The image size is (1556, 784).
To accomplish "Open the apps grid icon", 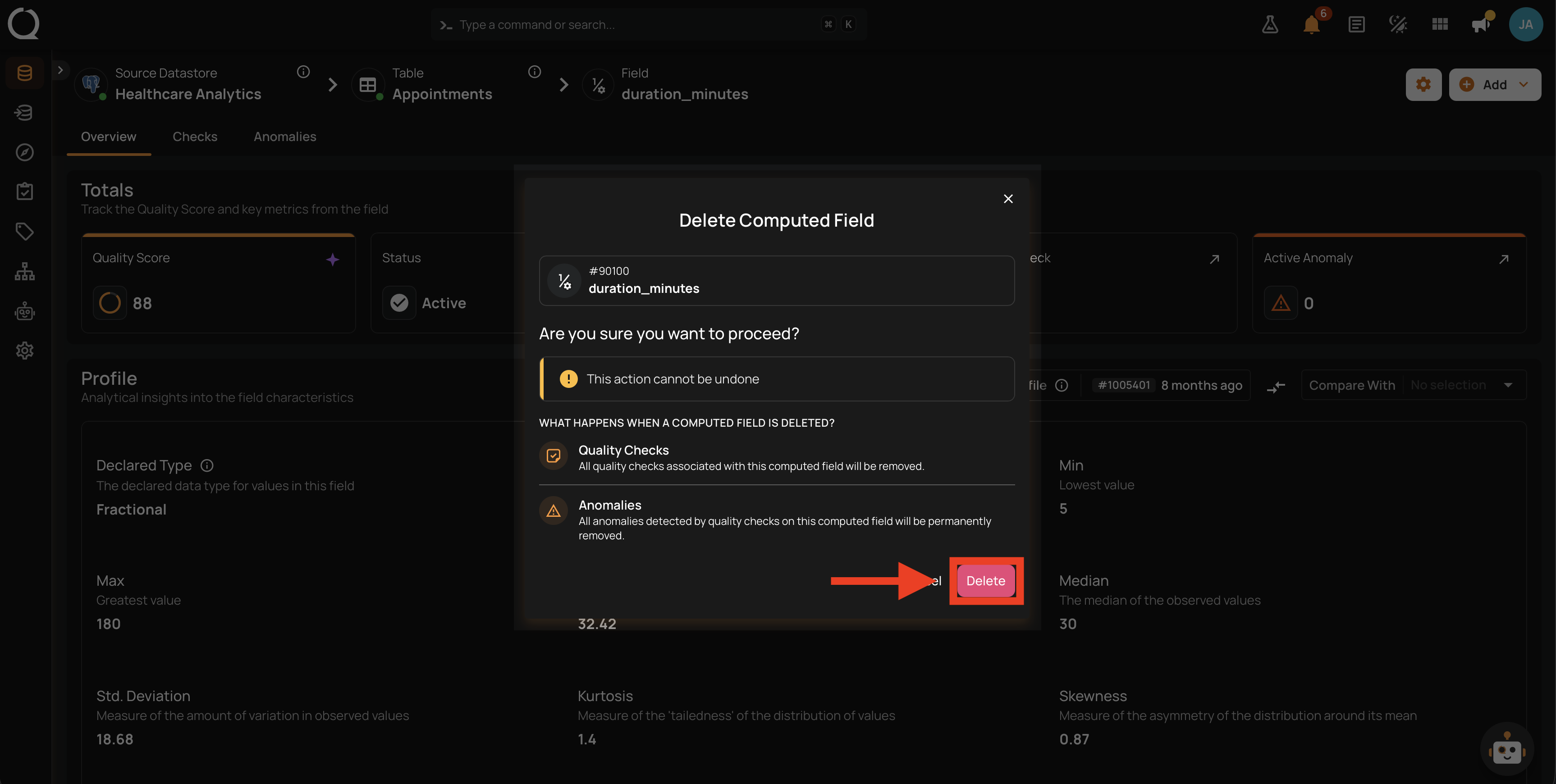I will [1440, 24].
